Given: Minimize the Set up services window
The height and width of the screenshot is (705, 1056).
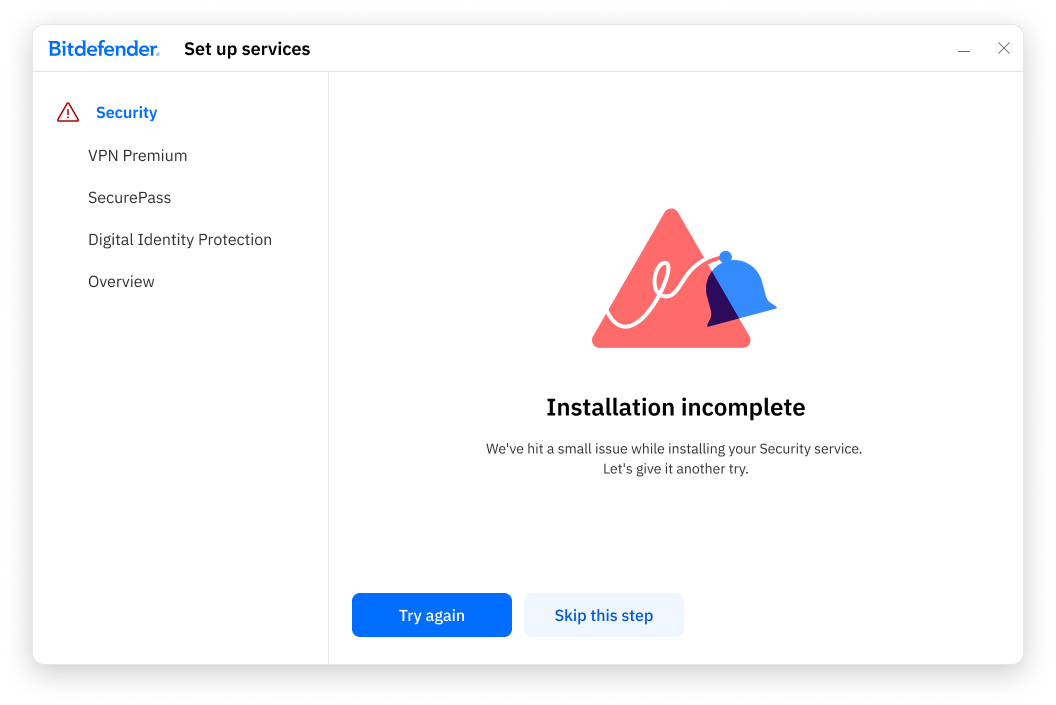Looking at the screenshot, I should (964, 49).
